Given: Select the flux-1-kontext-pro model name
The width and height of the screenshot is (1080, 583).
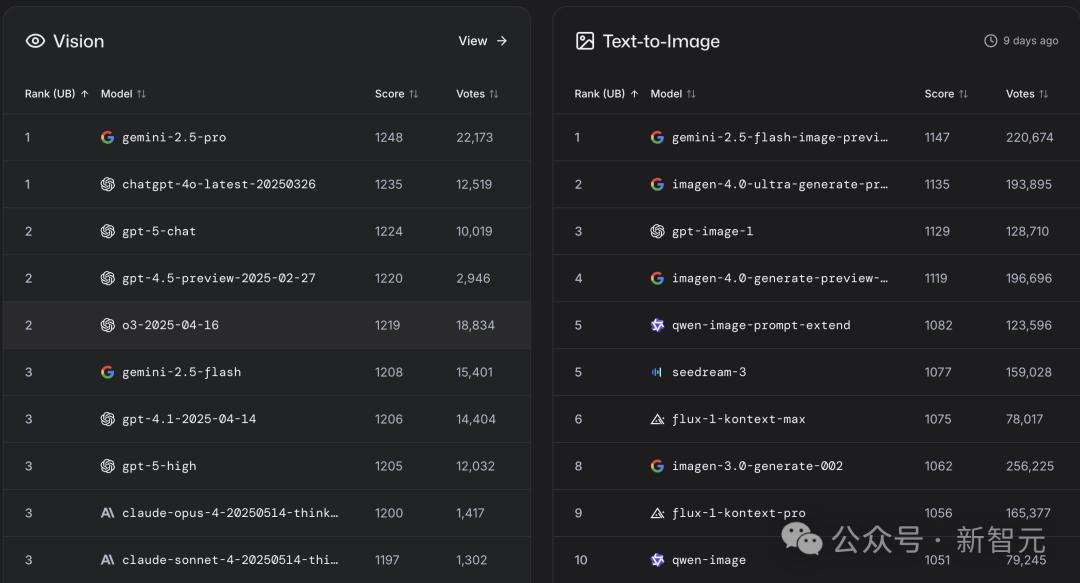Looking at the screenshot, I should (738, 513).
